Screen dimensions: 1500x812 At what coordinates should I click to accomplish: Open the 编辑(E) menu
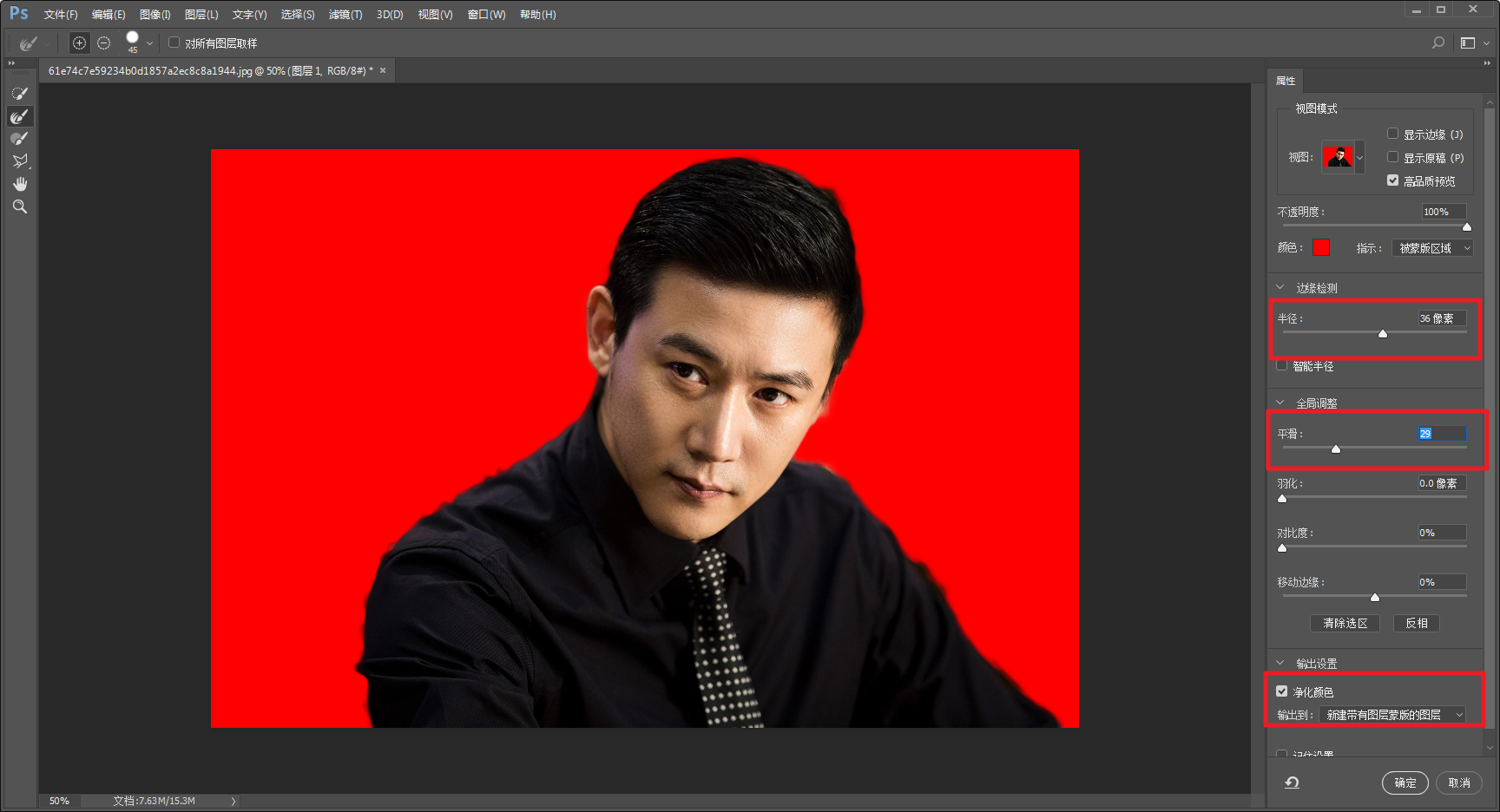109,15
